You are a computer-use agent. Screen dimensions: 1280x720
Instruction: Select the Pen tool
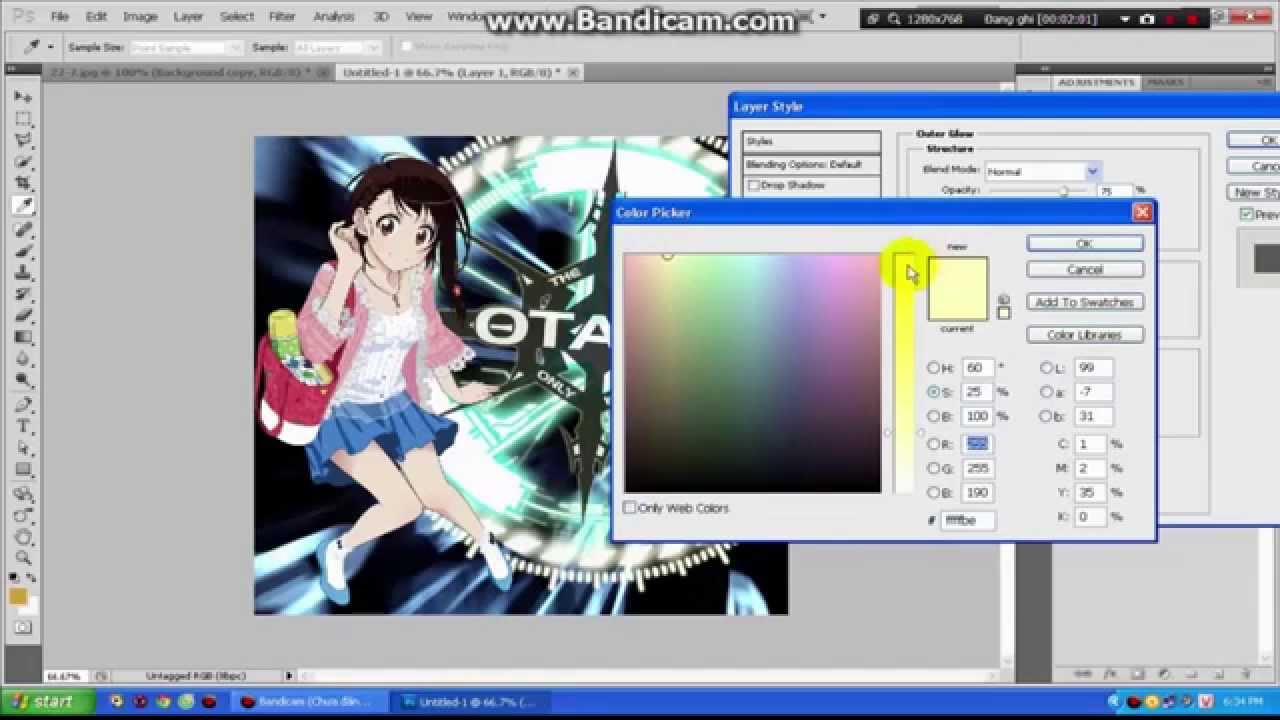coord(22,405)
